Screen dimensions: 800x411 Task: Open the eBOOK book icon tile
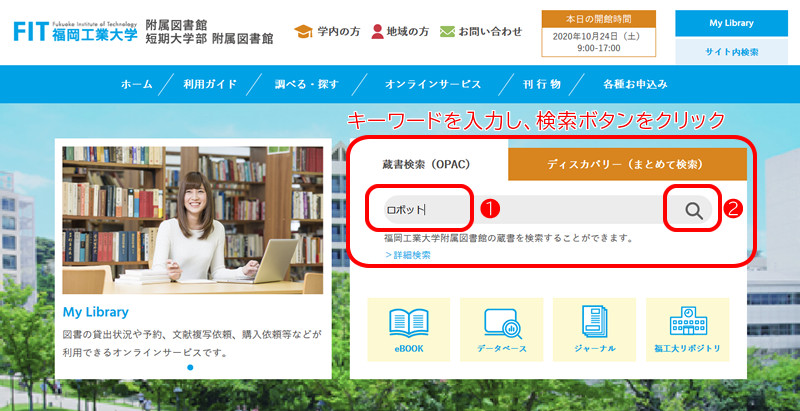point(409,329)
